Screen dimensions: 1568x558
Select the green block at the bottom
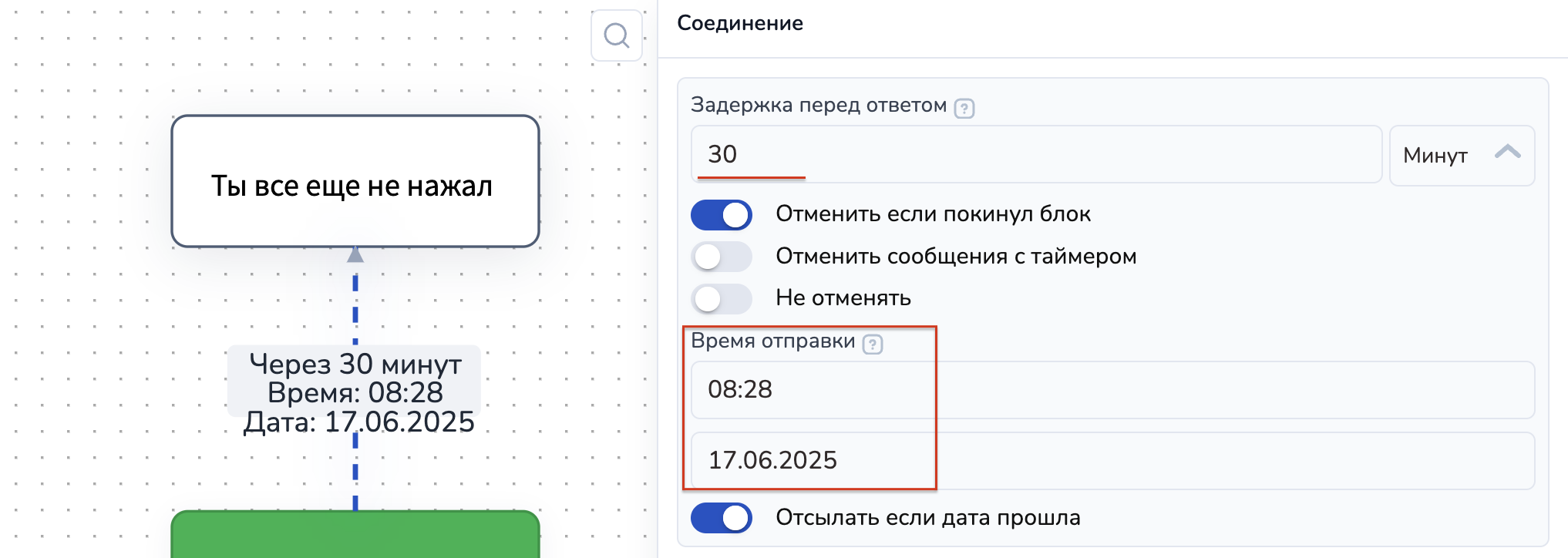(355, 536)
